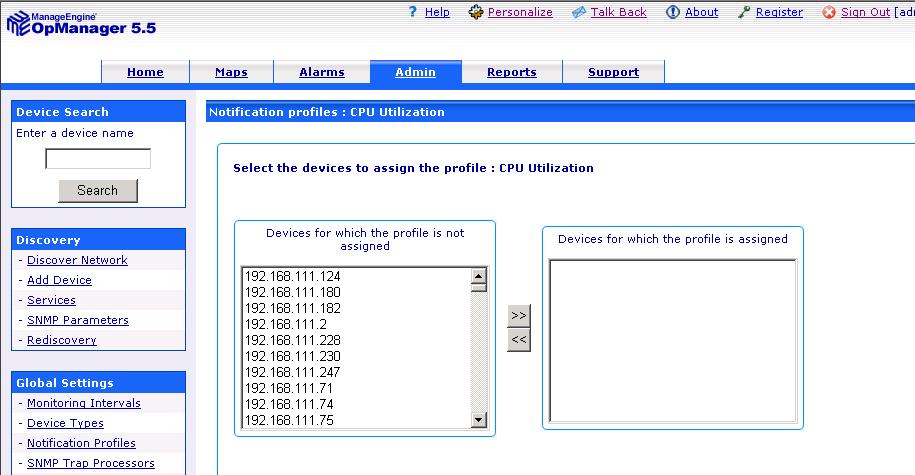Go to SNMP Parameters link

click(x=77, y=320)
